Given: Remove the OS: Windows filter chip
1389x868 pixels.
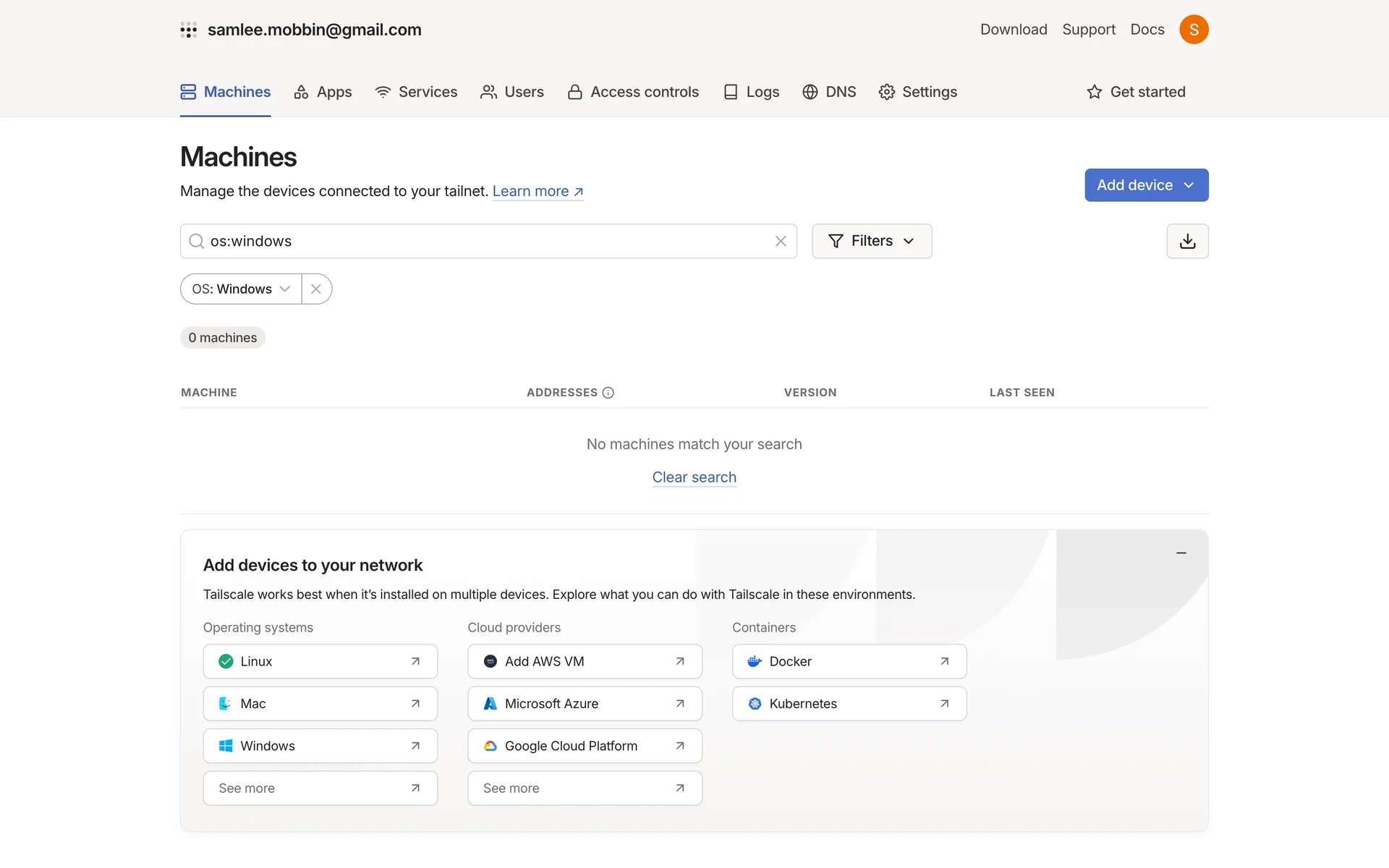Looking at the screenshot, I should 316,289.
